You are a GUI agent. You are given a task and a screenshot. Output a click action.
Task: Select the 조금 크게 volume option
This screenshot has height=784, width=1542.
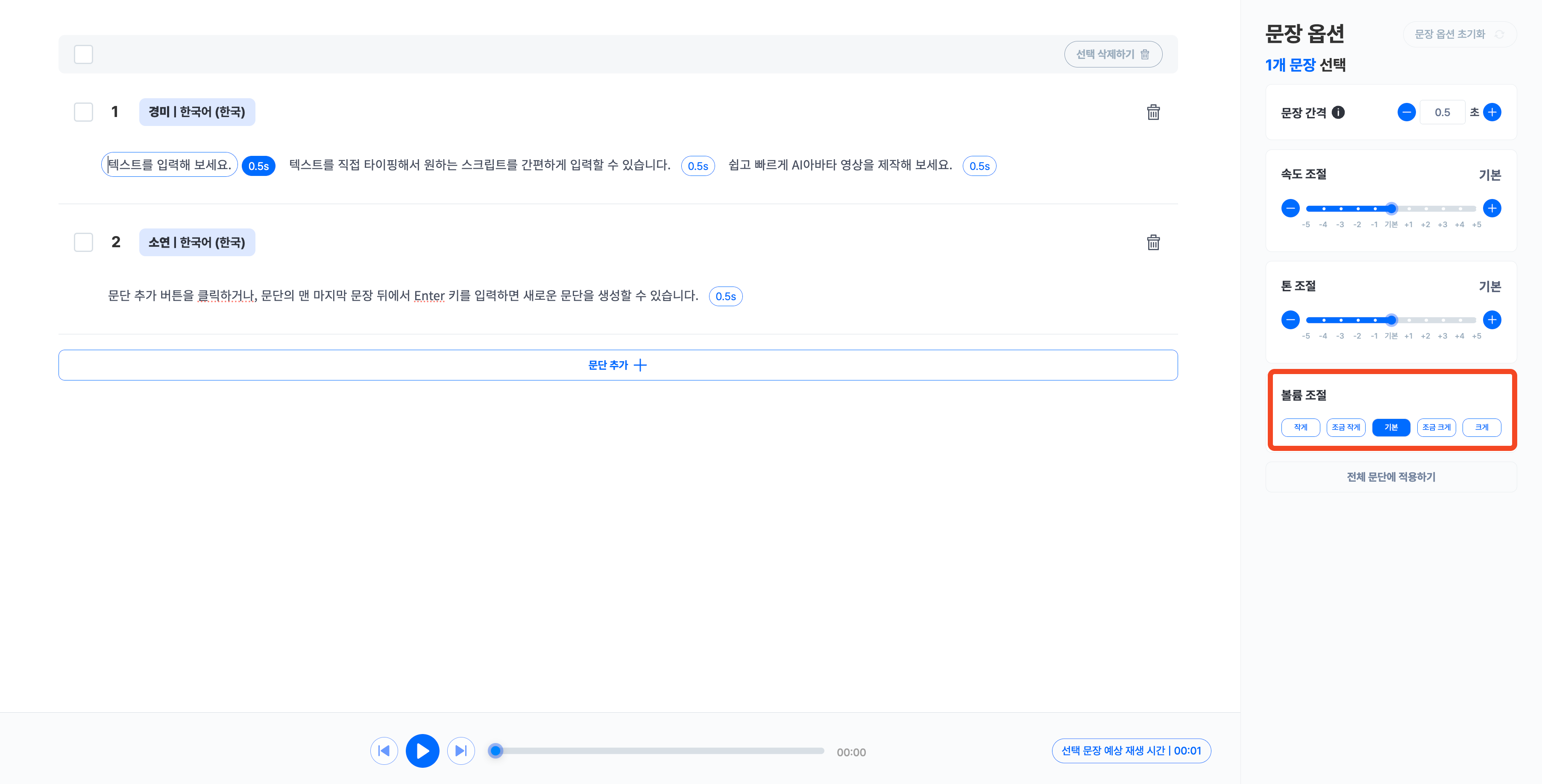coord(1436,427)
